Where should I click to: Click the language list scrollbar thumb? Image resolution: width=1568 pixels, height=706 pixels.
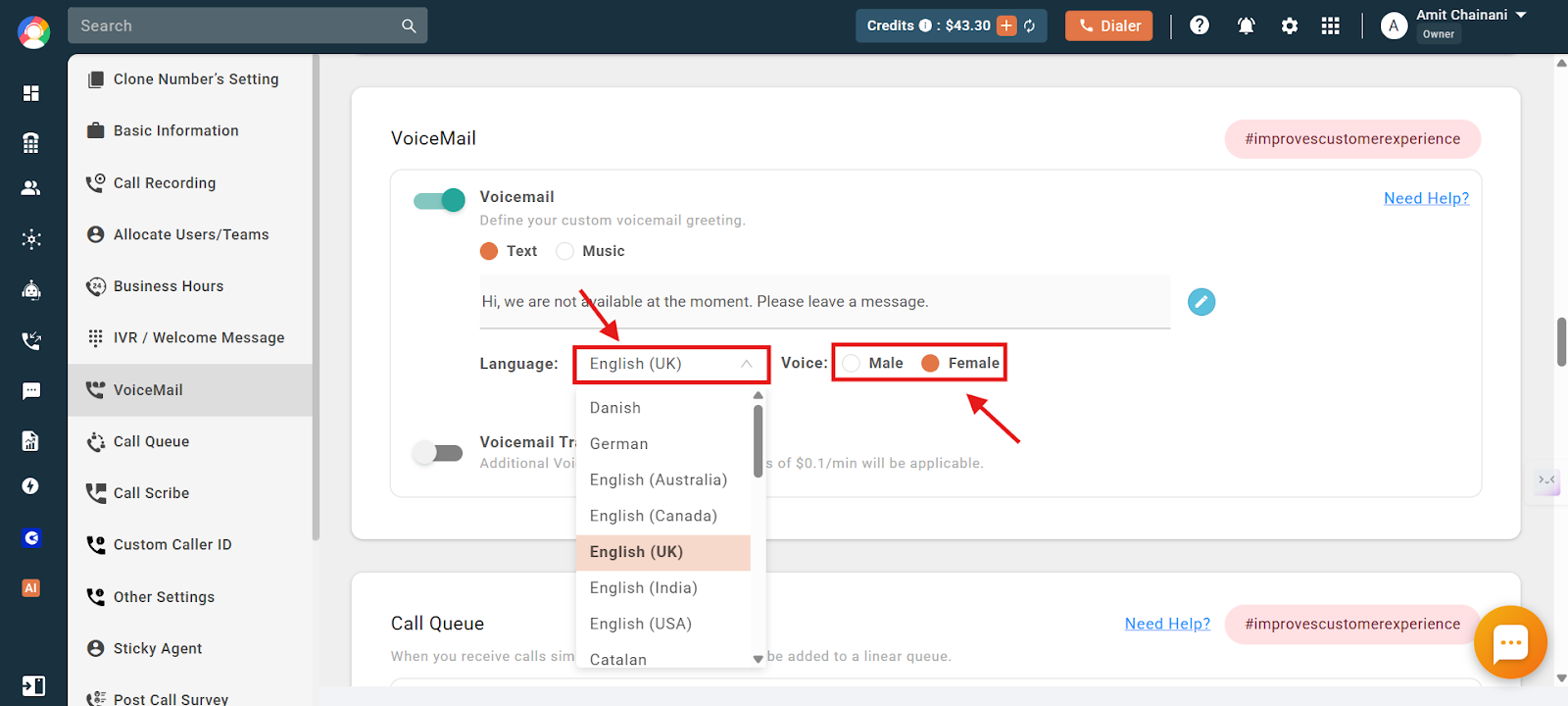pos(758,441)
